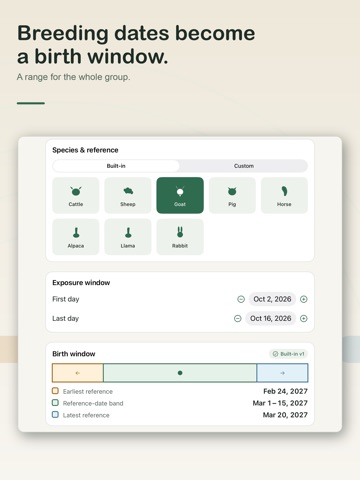The height and width of the screenshot is (480, 360).
Task: Click the center dot in the birth window bar
Action: (x=180, y=373)
